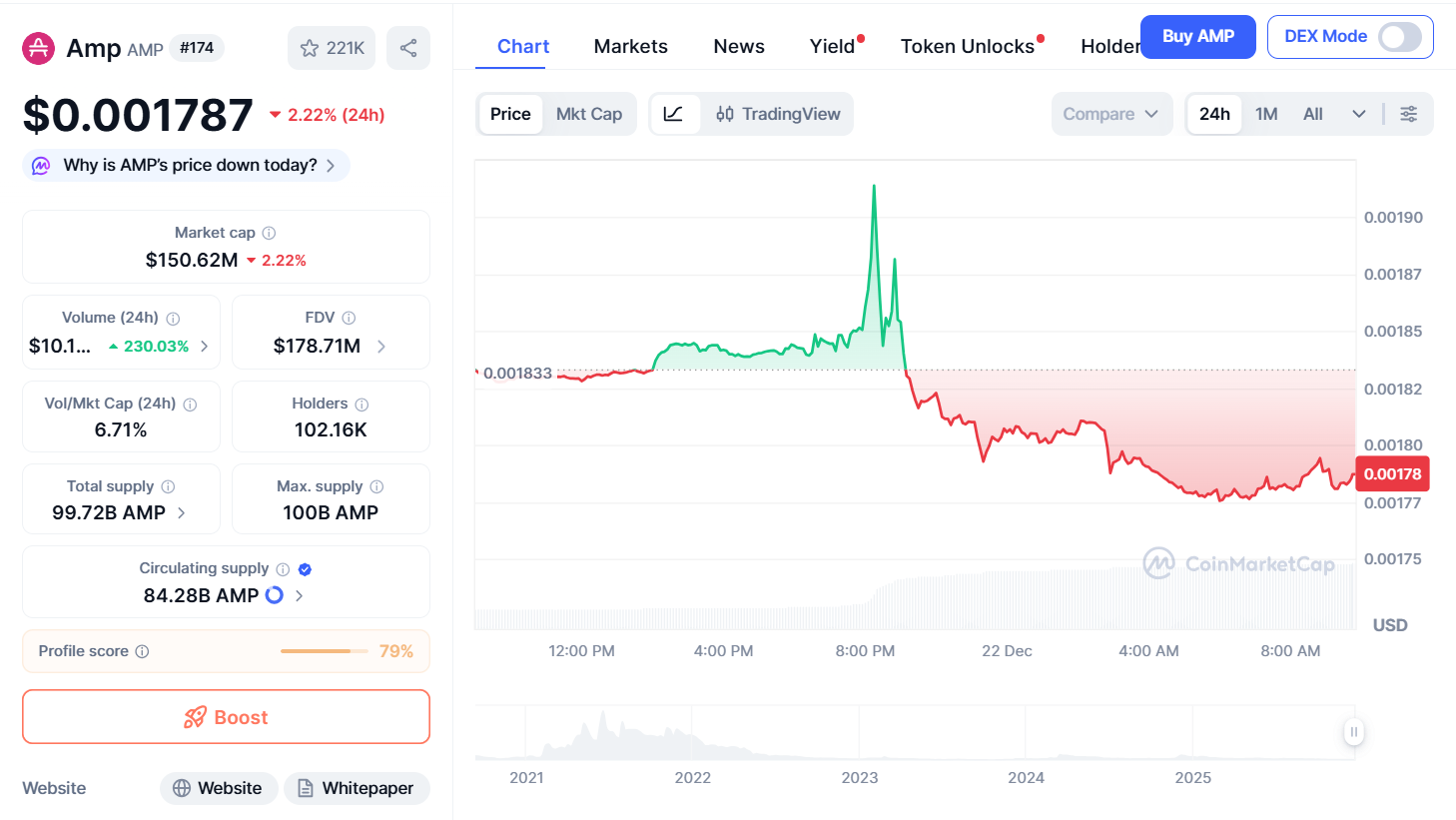Click the Buy AMP button
This screenshot has width=1456, height=820.
[1197, 36]
